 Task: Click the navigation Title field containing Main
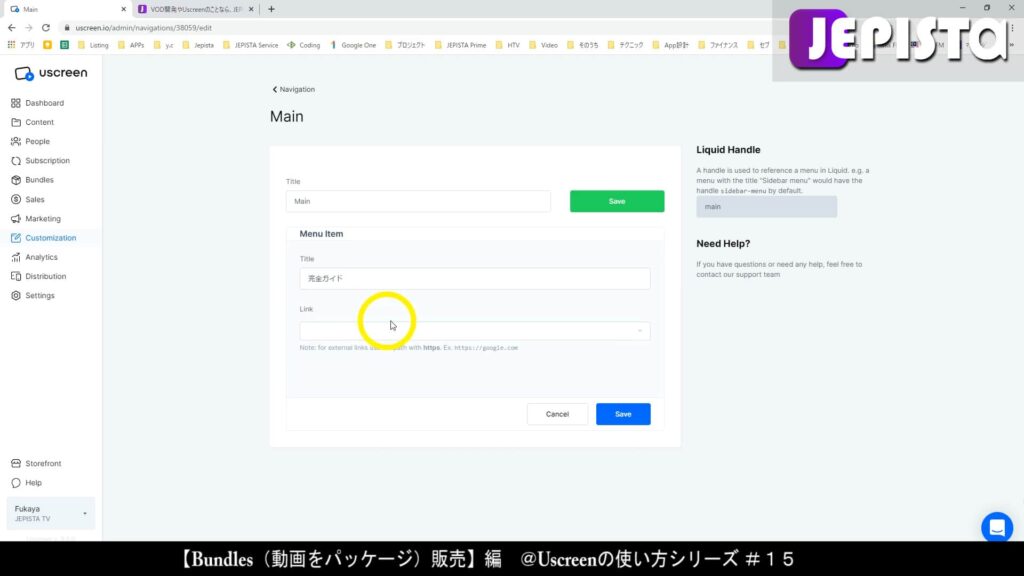click(x=418, y=201)
